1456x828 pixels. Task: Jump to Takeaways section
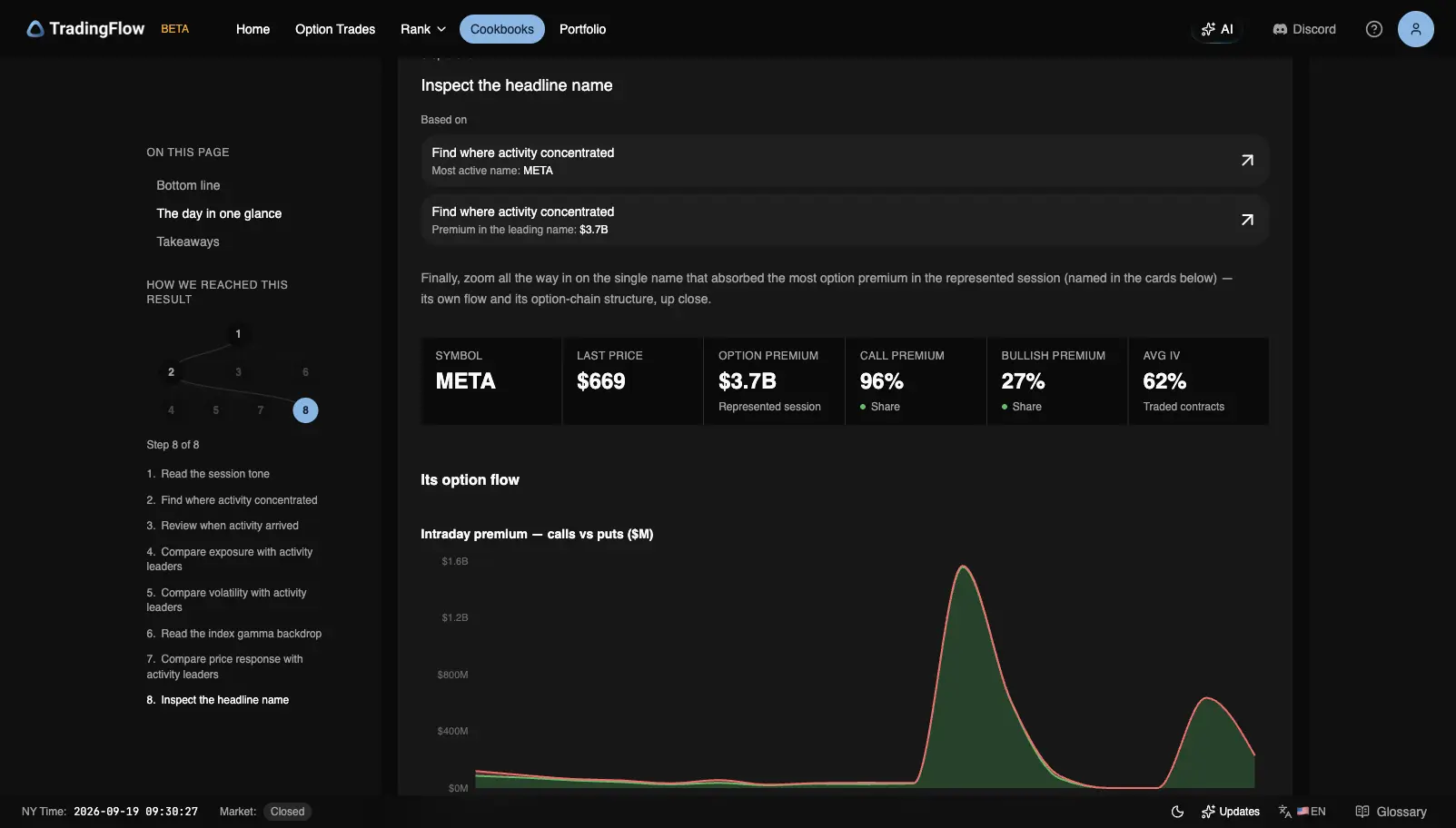click(x=188, y=241)
